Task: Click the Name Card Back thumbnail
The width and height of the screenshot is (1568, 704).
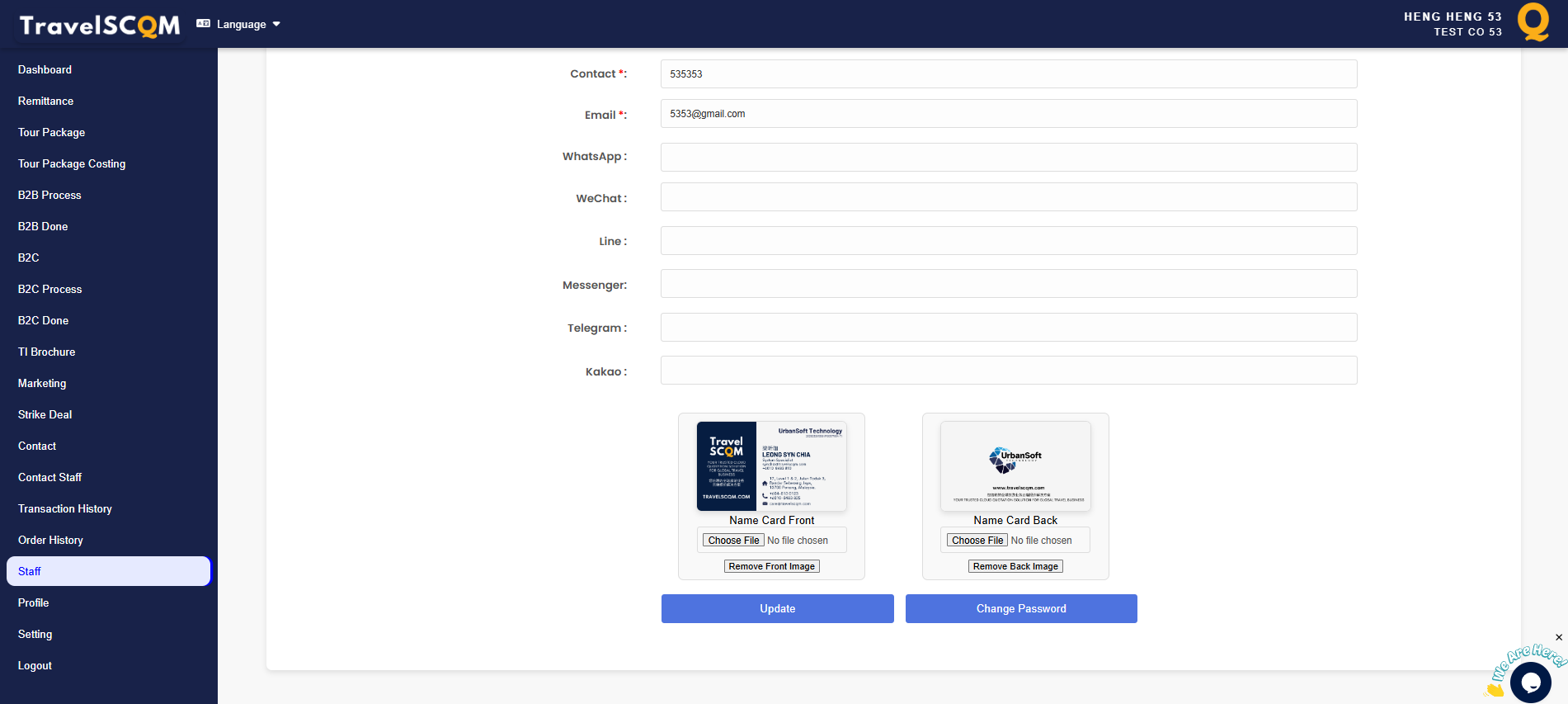Action: coord(1015,466)
